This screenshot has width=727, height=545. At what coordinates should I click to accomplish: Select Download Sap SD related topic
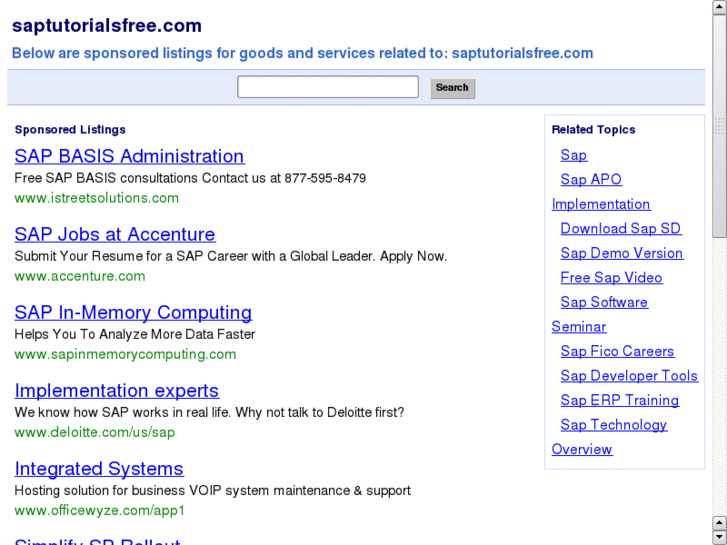point(621,229)
